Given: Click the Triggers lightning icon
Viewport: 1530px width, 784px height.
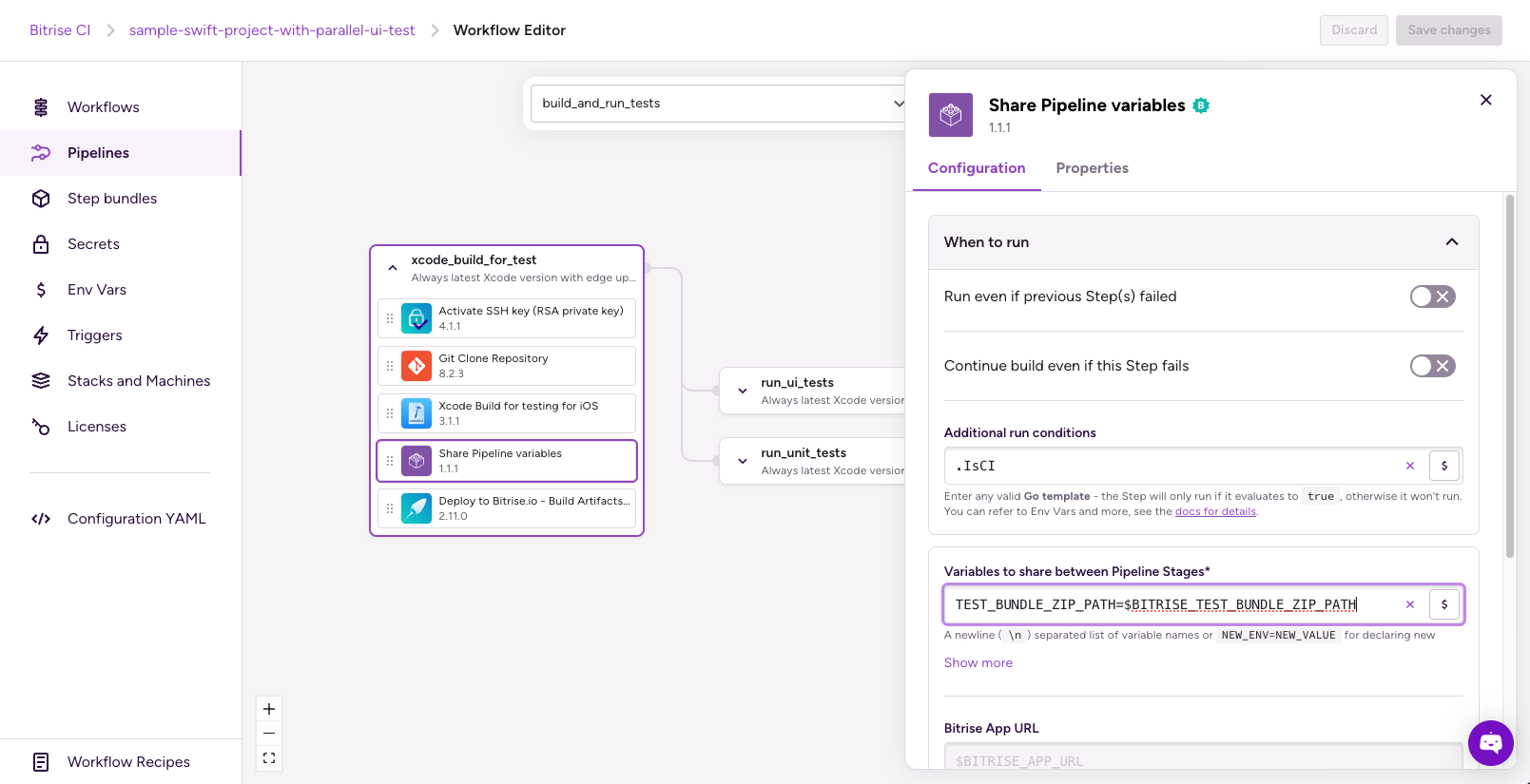Looking at the screenshot, I should [41, 335].
